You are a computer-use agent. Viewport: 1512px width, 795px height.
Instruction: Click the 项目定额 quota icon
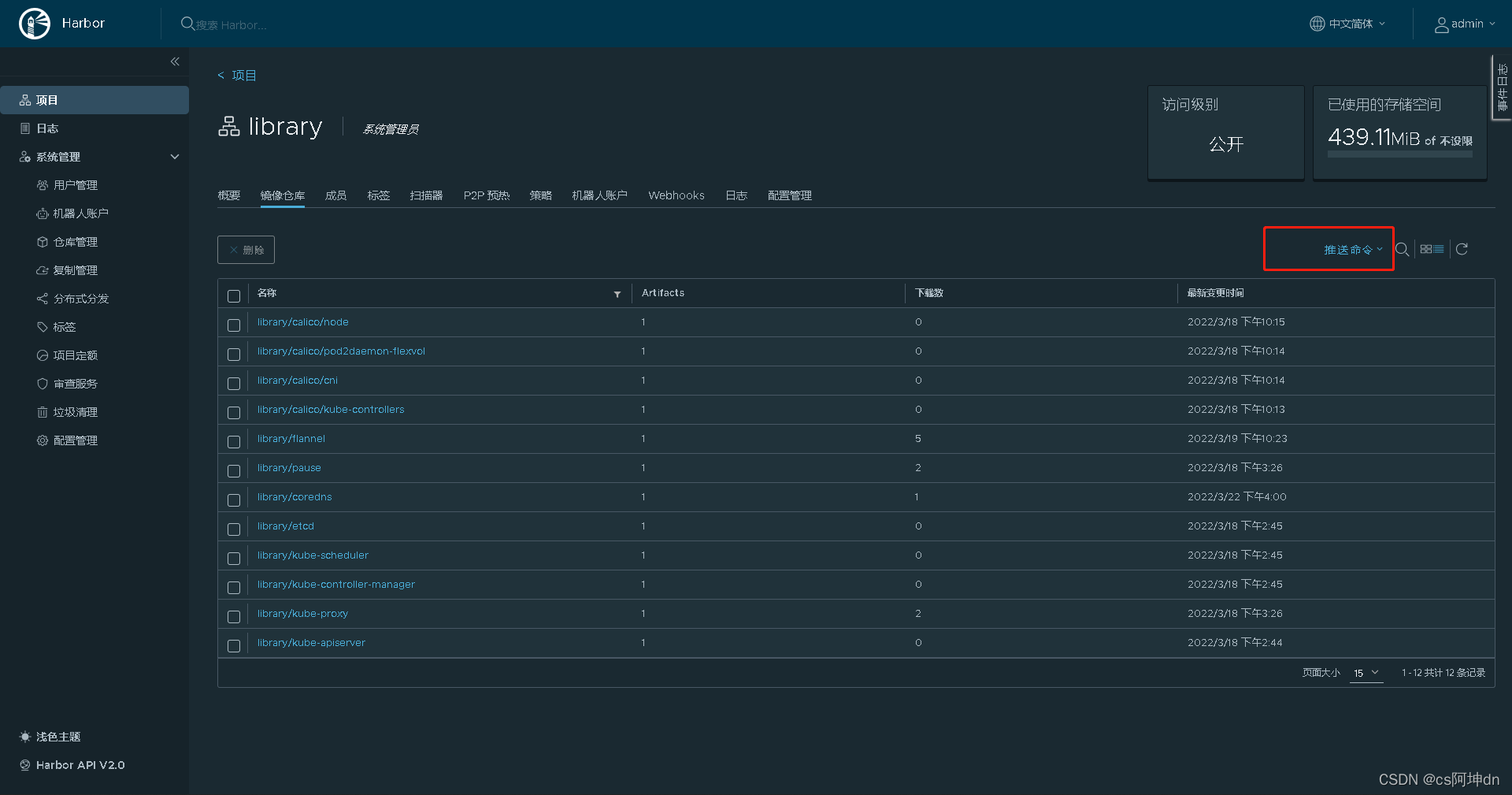[x=43, y=355]
